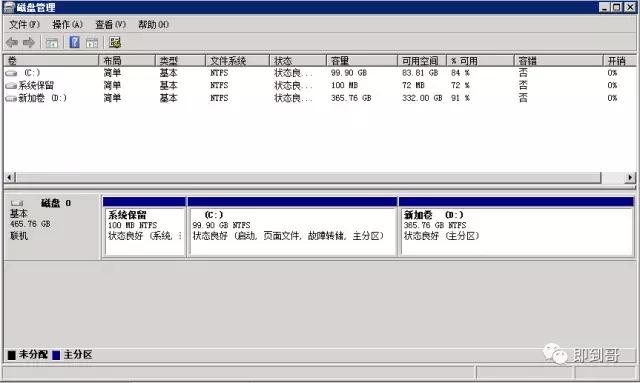Click the 100 MB capacity cell
Screen dimensions: 640x383
[344, 86]
